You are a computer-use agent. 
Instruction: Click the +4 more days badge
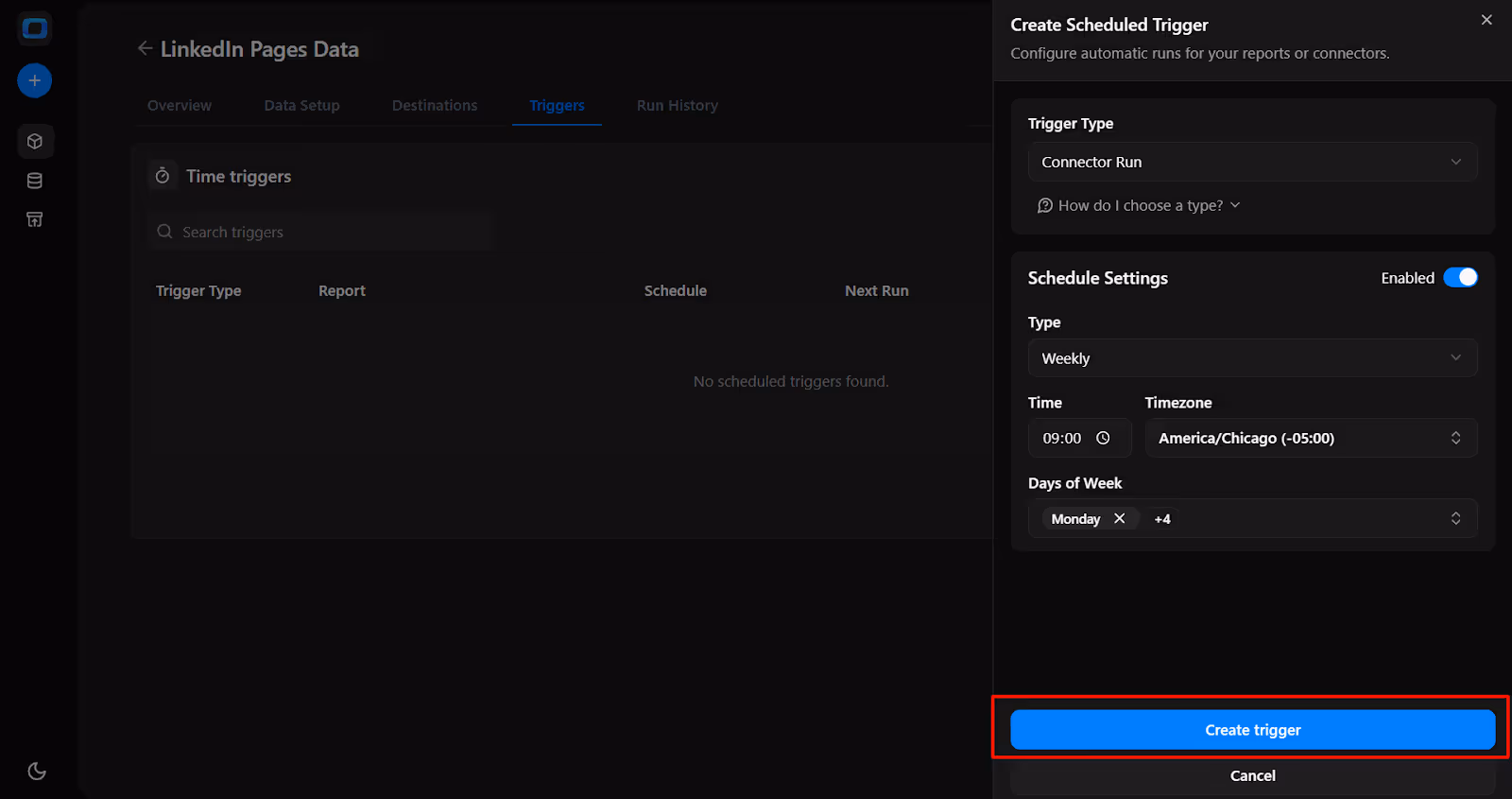pos(1162,519)
